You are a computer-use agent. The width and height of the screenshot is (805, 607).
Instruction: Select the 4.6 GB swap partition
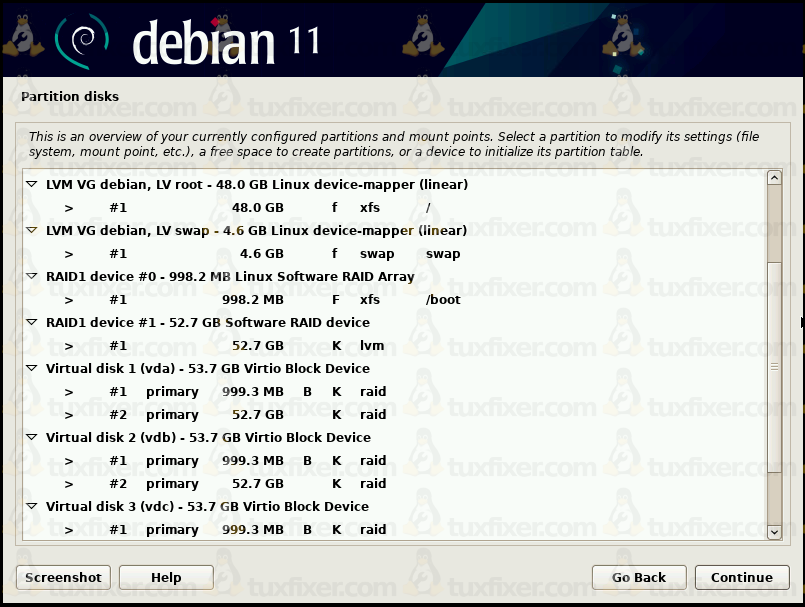coord(250,254)
